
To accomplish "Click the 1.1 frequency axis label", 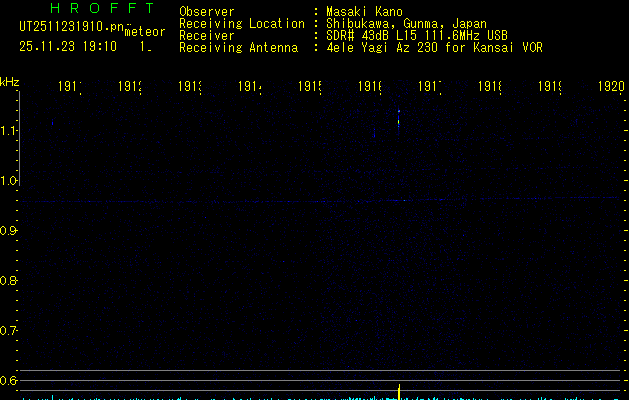I will (8, 130).
